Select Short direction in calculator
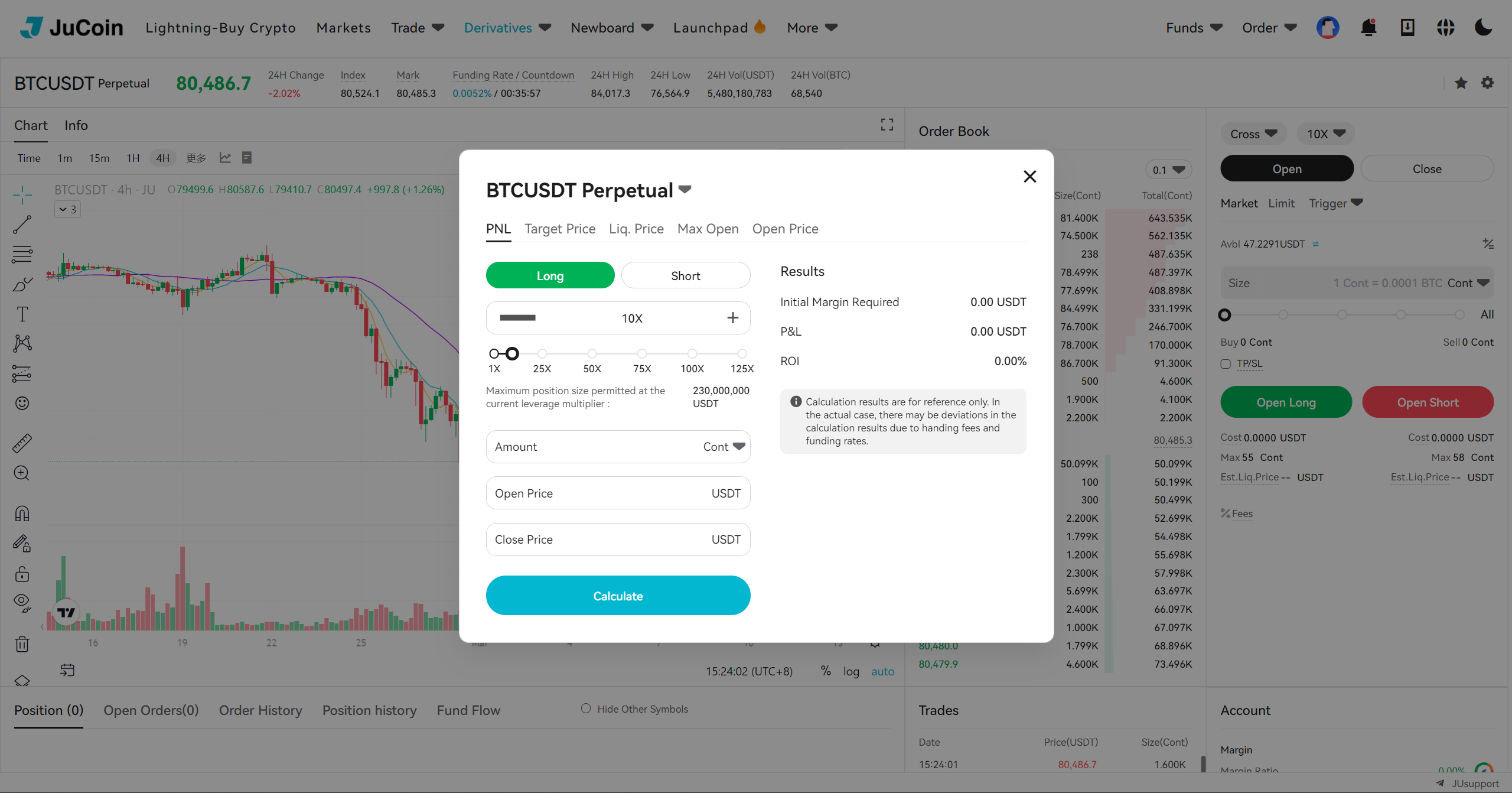 pos(686,275)
